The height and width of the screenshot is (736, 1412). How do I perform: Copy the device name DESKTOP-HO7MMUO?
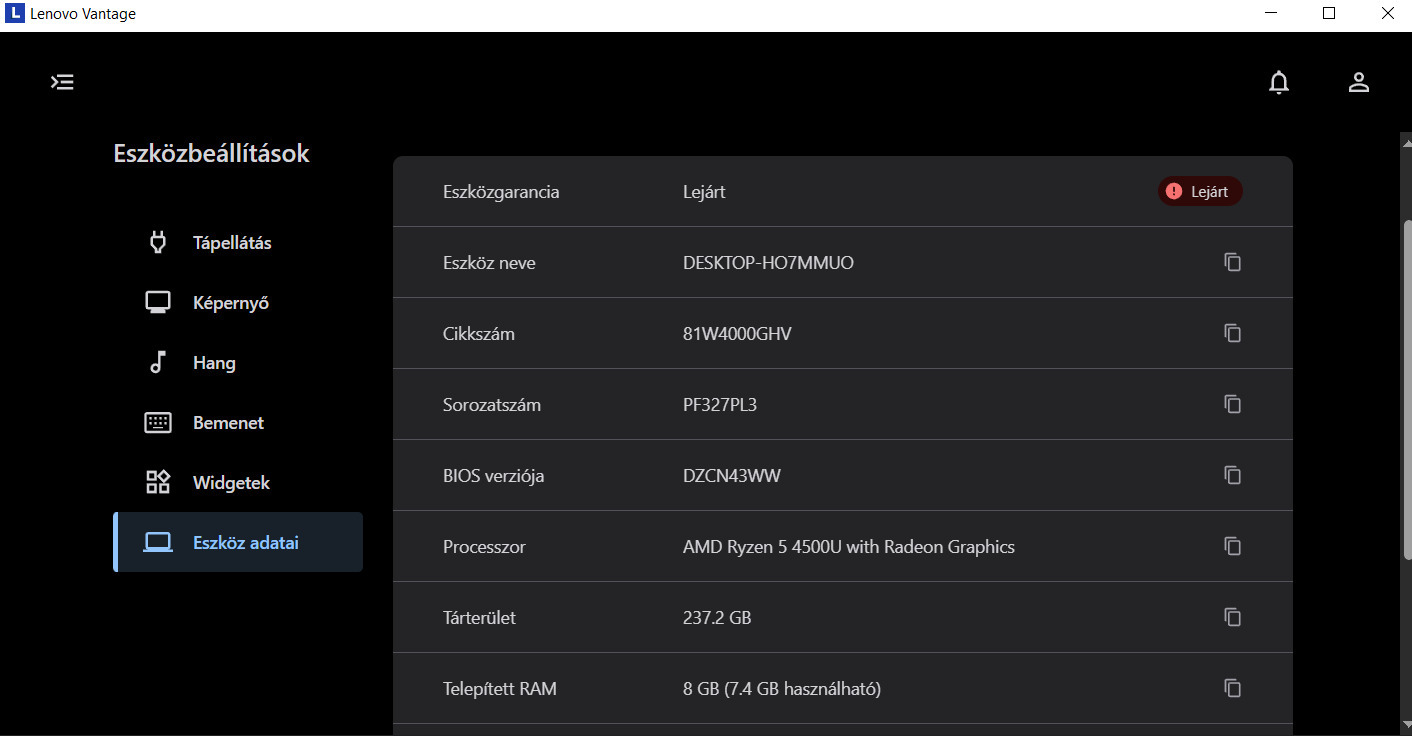(1233, 262)
